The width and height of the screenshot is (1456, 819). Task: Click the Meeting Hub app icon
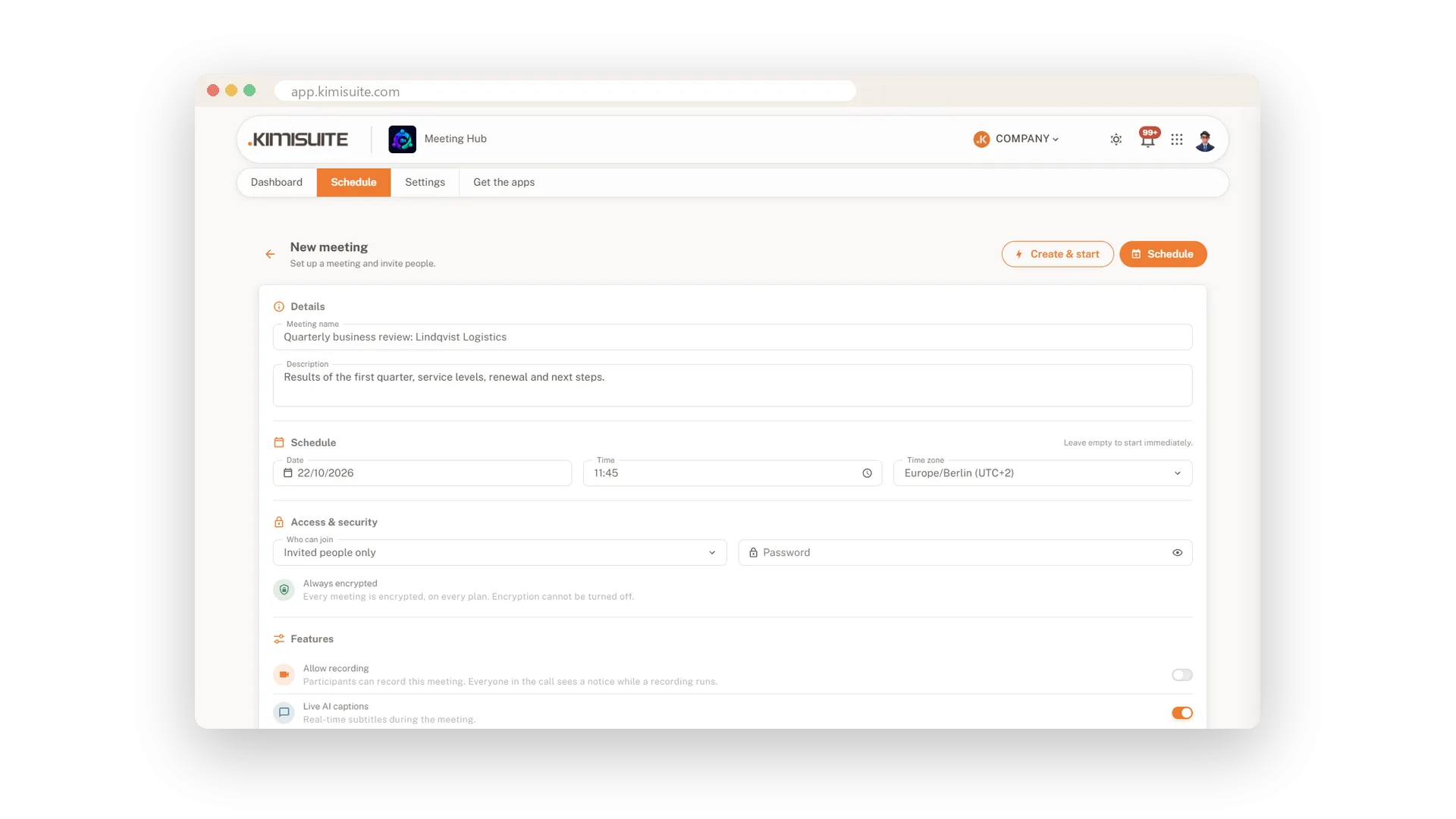(402, 140)
